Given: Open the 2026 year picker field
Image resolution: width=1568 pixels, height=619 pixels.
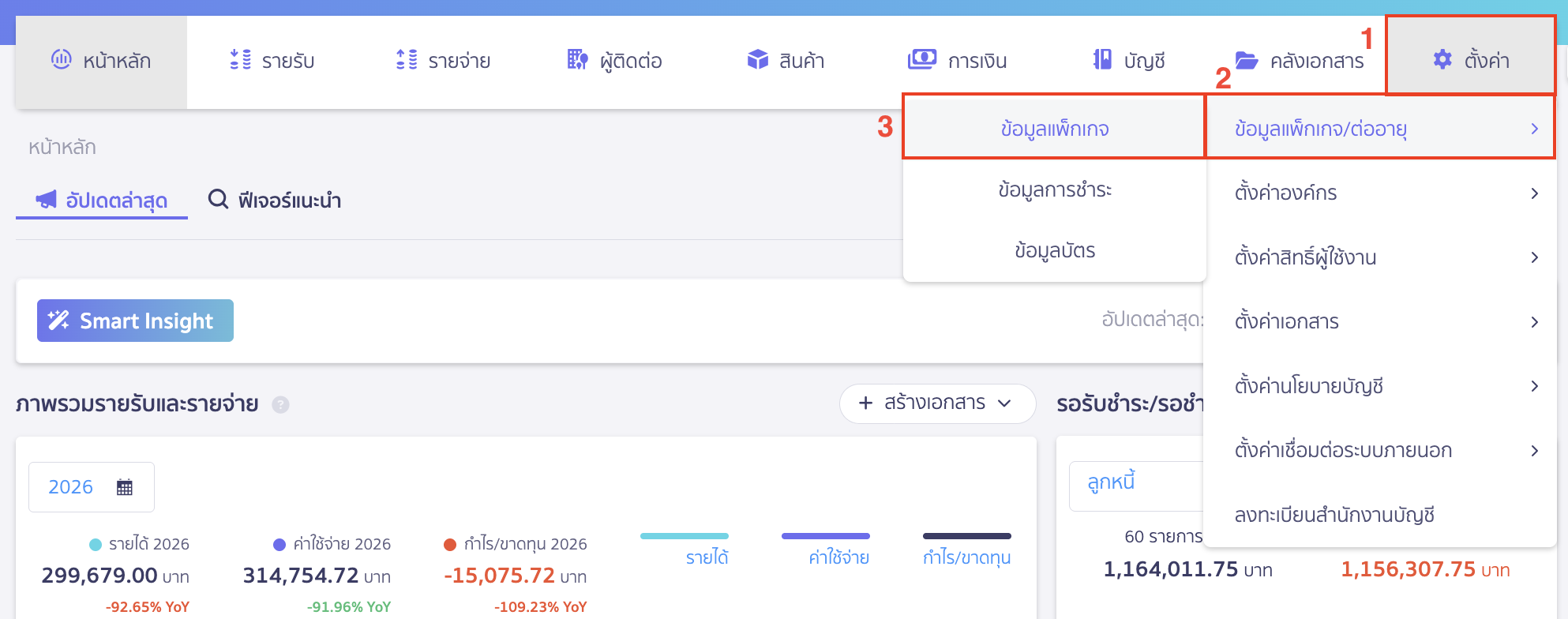Looking at the screenshot, I should point(91,487).
